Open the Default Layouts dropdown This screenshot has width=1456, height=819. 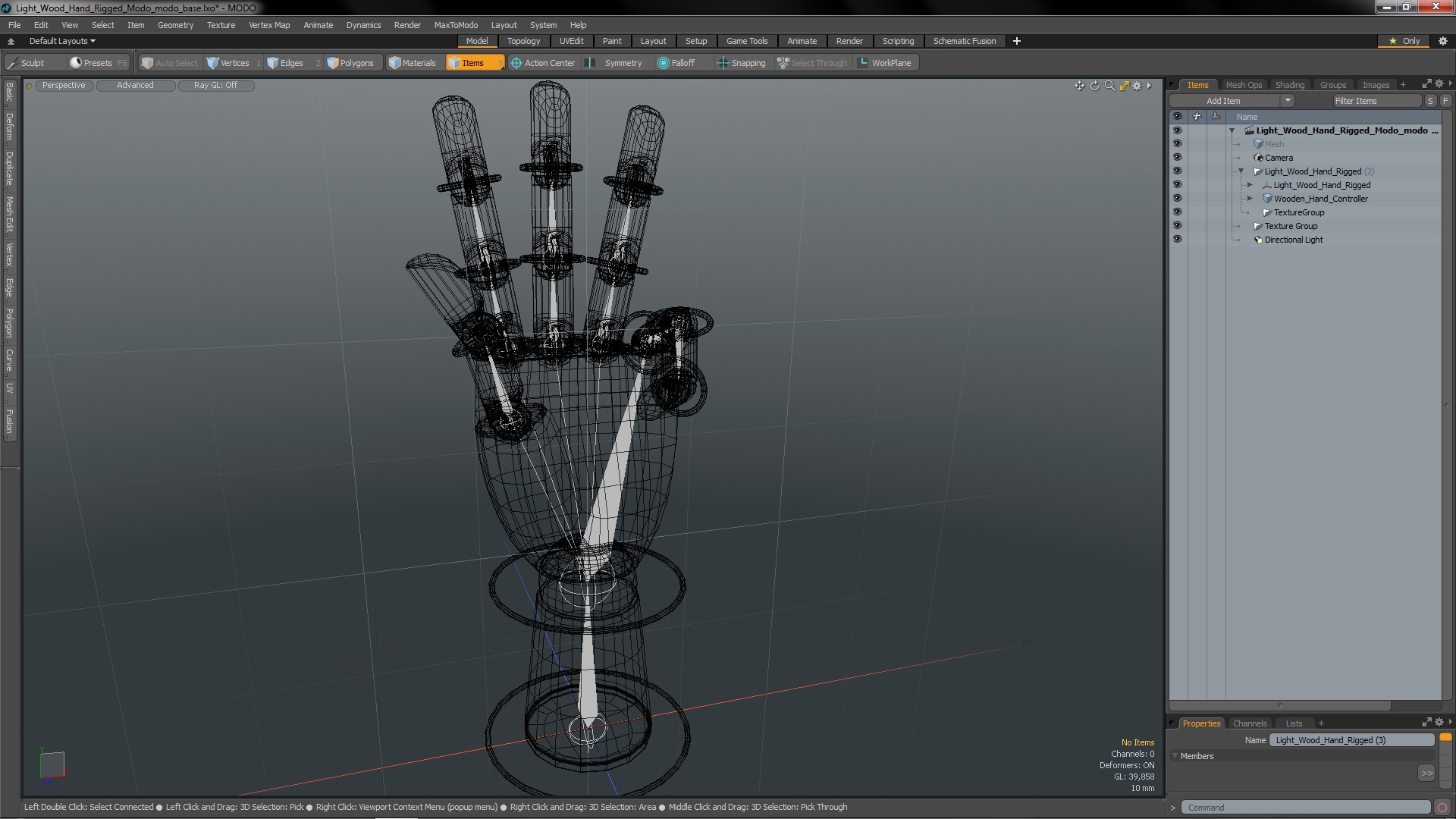click(62, 41)
